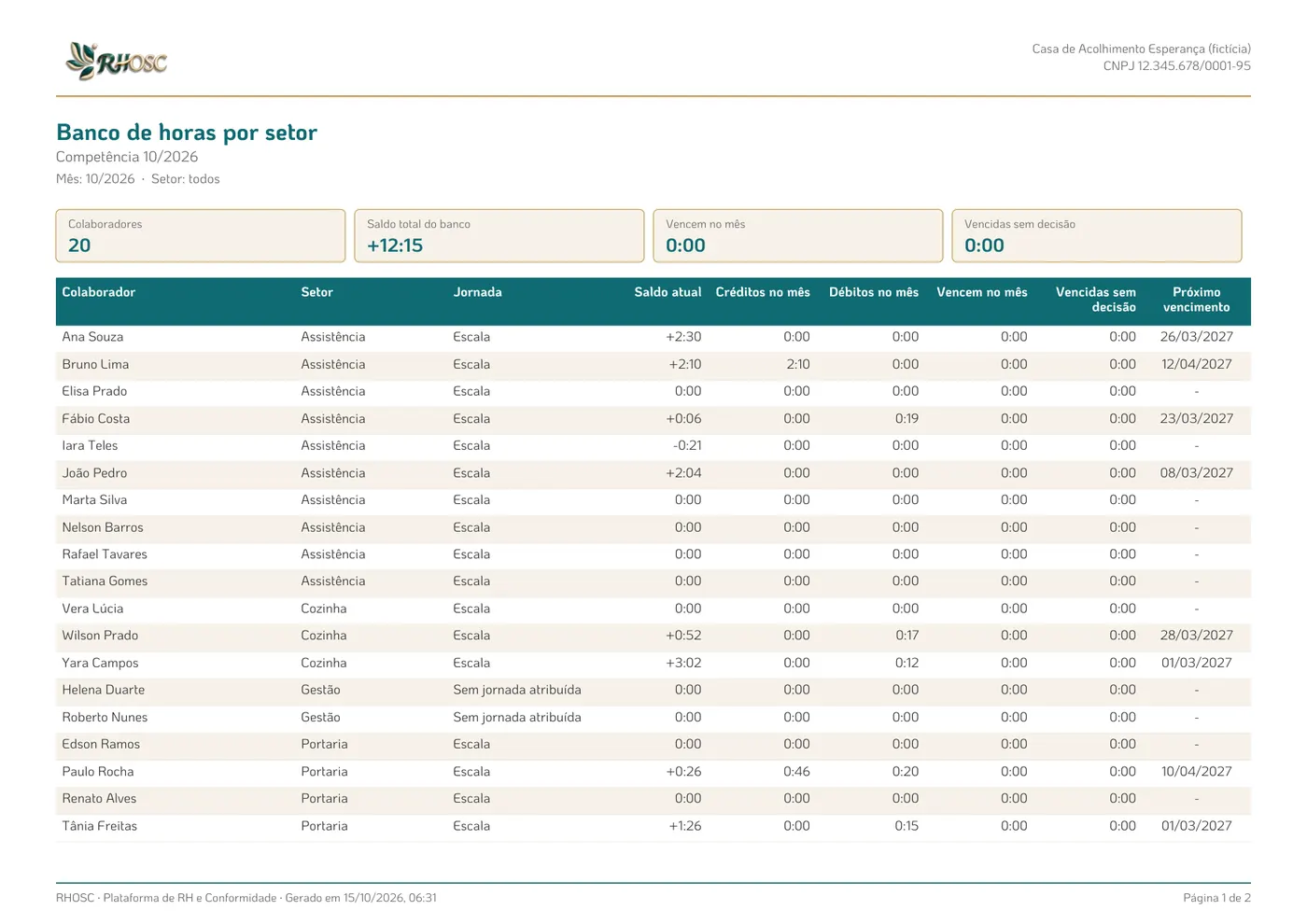Click the CNPJ 12.345.678/0001-95 text
The image size is (1307, 924).
pyautogui.click(x=1176, y=66)
